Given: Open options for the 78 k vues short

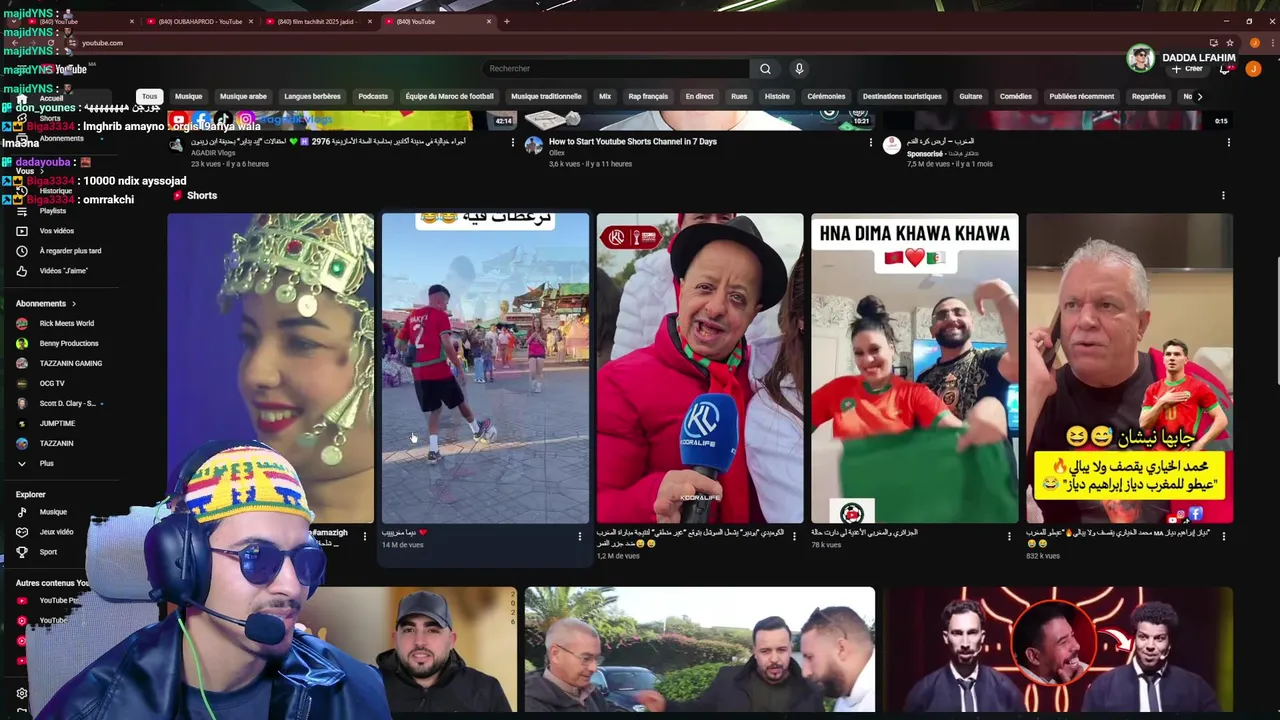Looking at the screenshot, I should 1010,536.
